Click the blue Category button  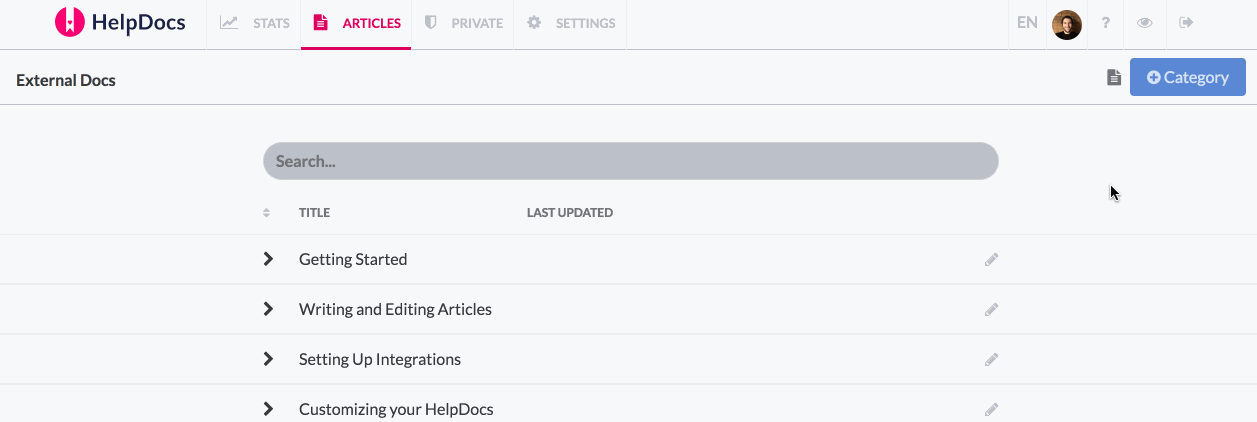click(x=1188, y=77)
